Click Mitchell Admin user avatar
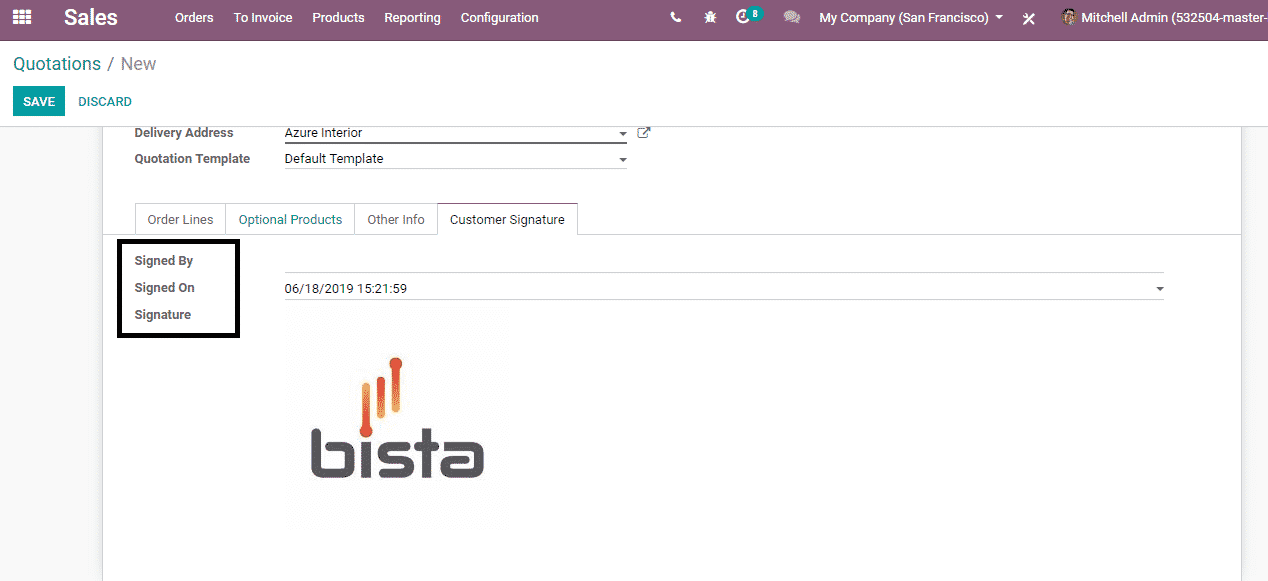1268x581 pixels. 1069,17
